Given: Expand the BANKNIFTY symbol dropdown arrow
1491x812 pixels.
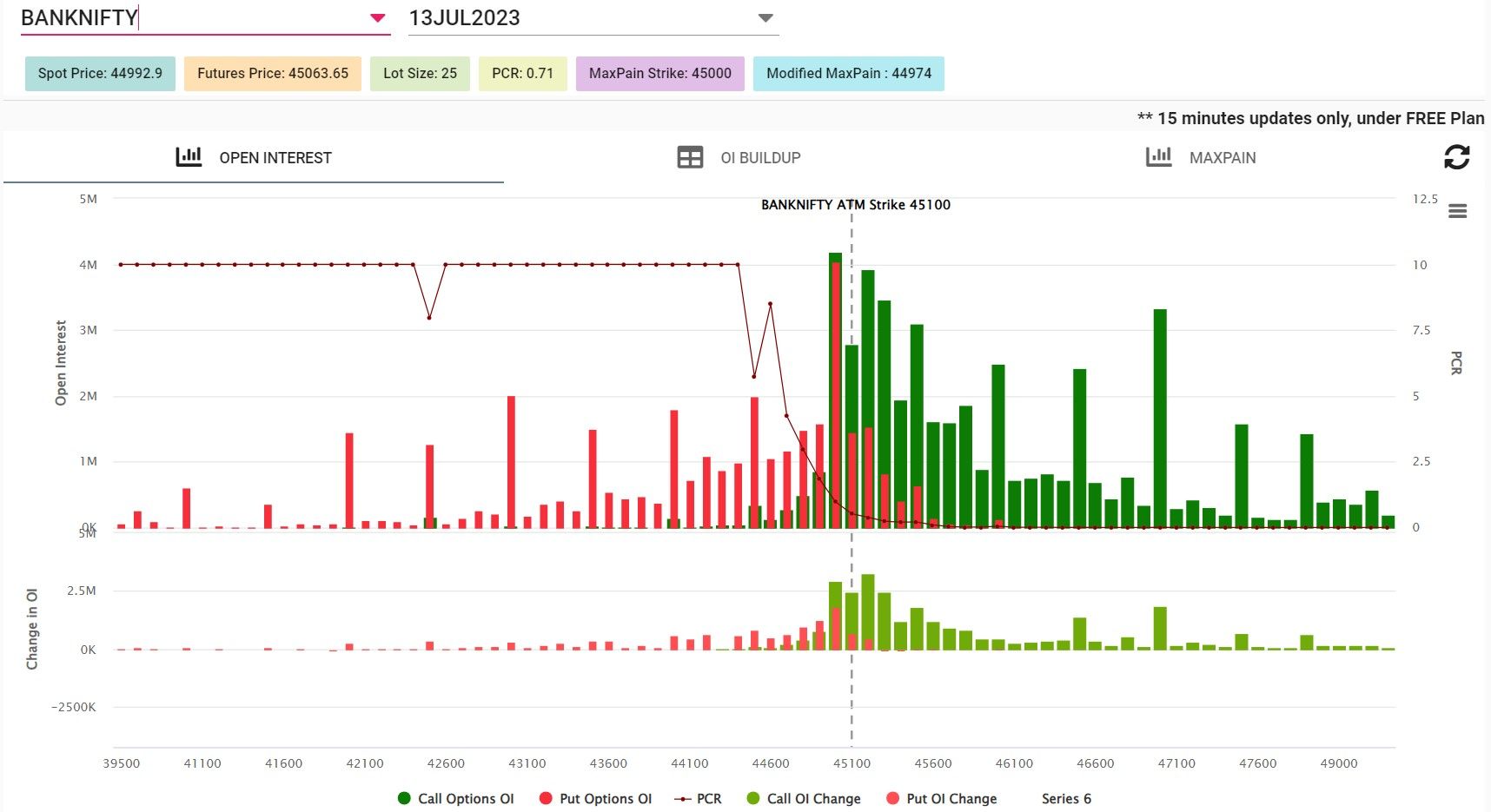Looking at the screenshot, I should (377, 18).
